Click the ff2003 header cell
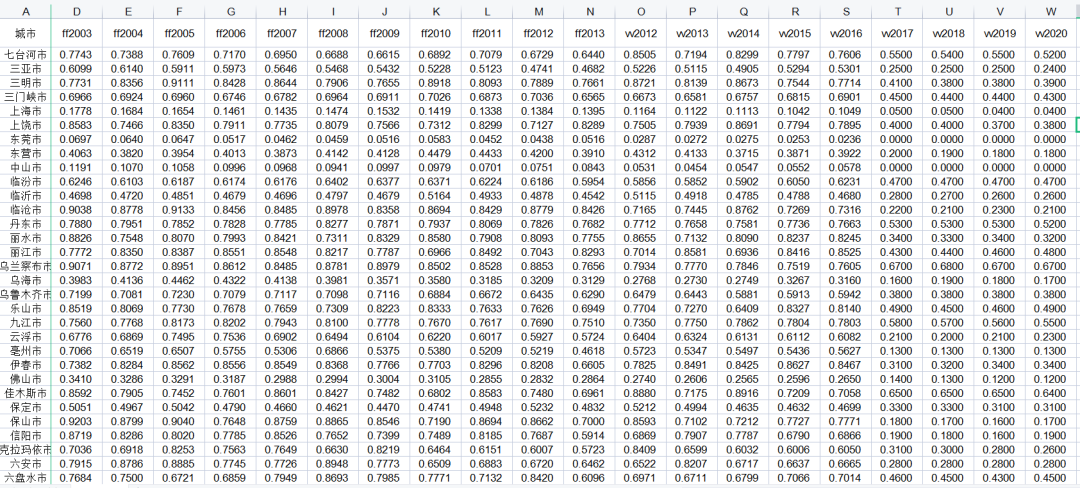Screen dimensions: 1080x488 (76, 33)
